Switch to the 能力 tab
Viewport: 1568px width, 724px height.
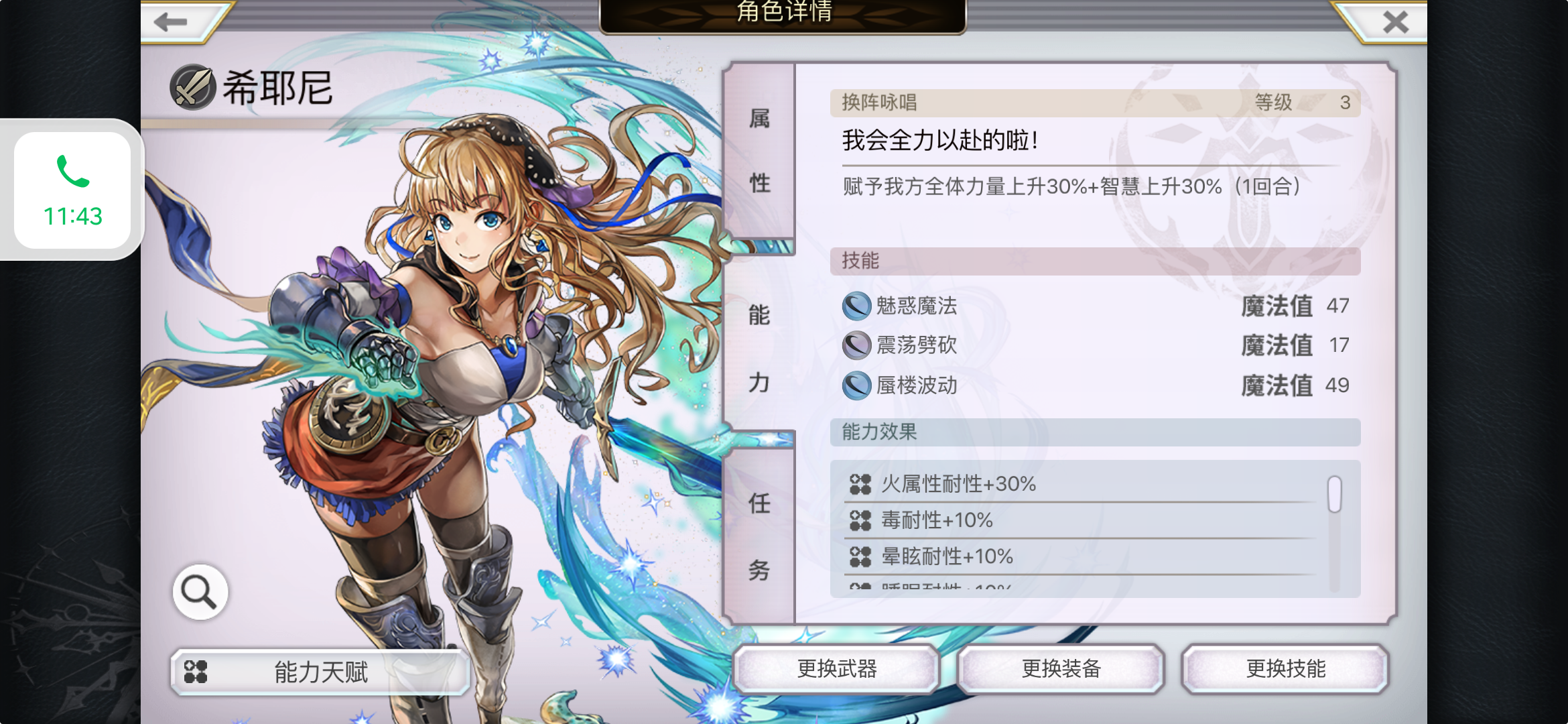[x=759, y=347]
